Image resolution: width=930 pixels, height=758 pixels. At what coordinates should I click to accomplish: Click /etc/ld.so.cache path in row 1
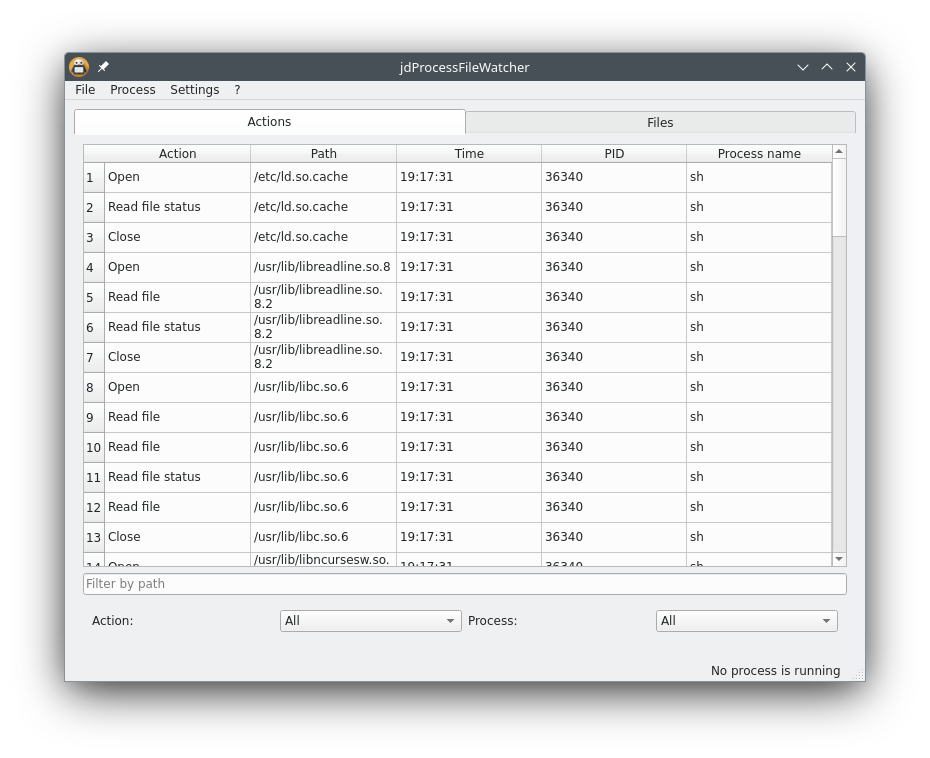pyautogui.click(x=323, y=177)
